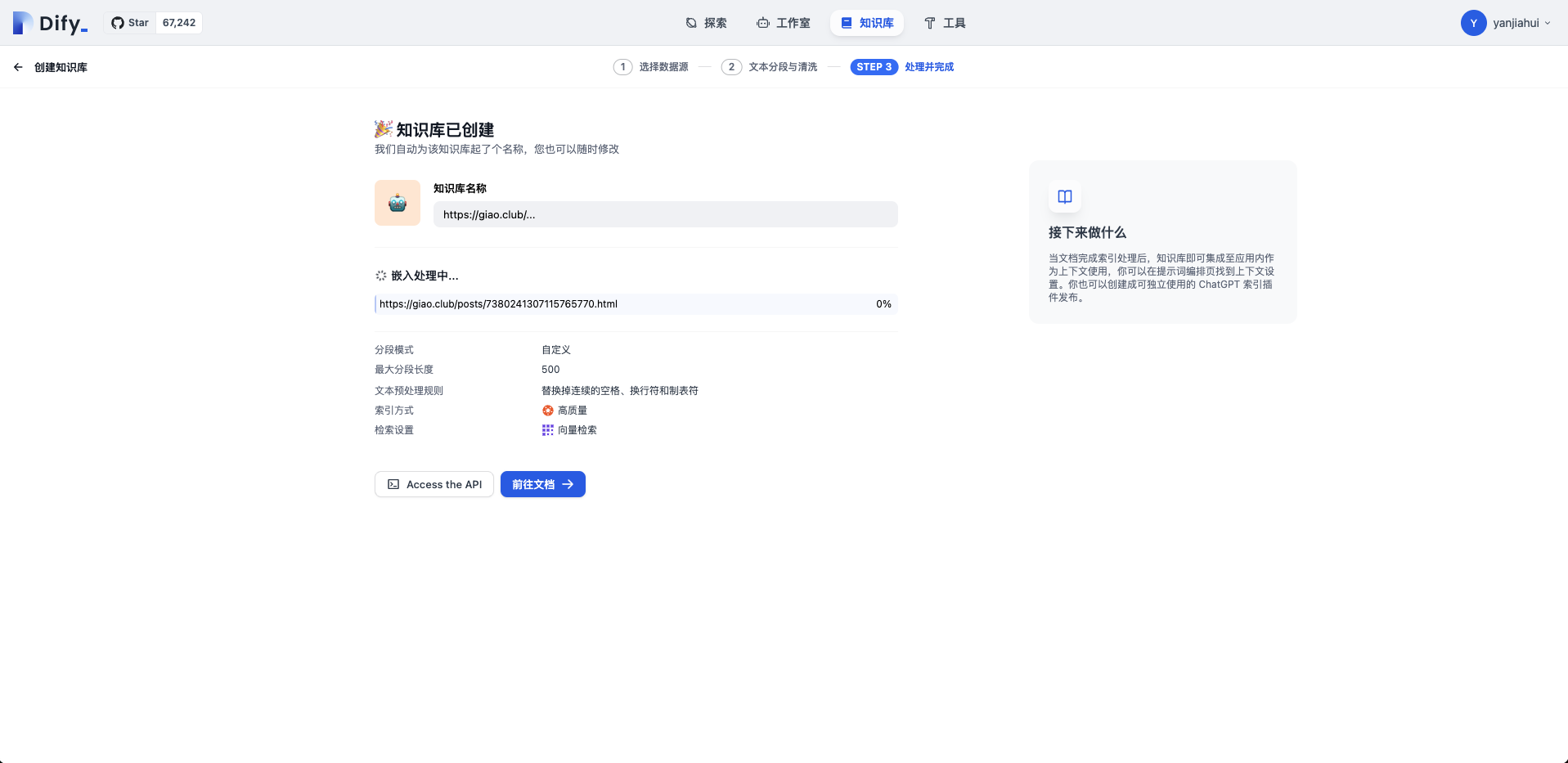Click the 高质量 index method icon
Image resolution: width=1568 pixels, height=763 pixels.
click(x=548, y=411)
